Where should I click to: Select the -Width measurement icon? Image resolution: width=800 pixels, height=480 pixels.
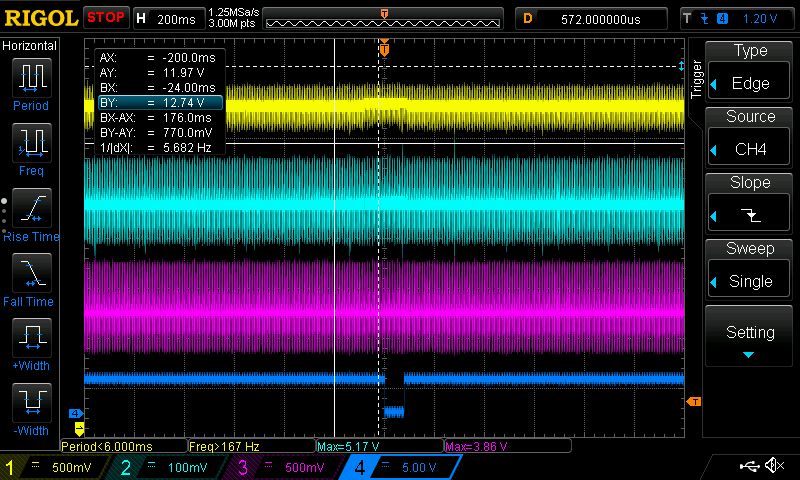pyautogui.click(x=32, y=402)
